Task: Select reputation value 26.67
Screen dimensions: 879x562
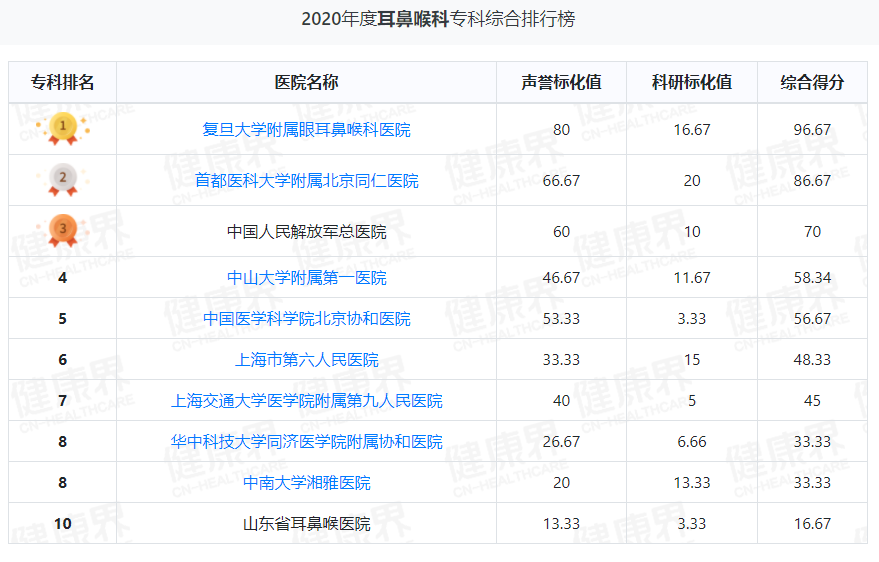Action: pyautogui.click(x=561, y=442)
